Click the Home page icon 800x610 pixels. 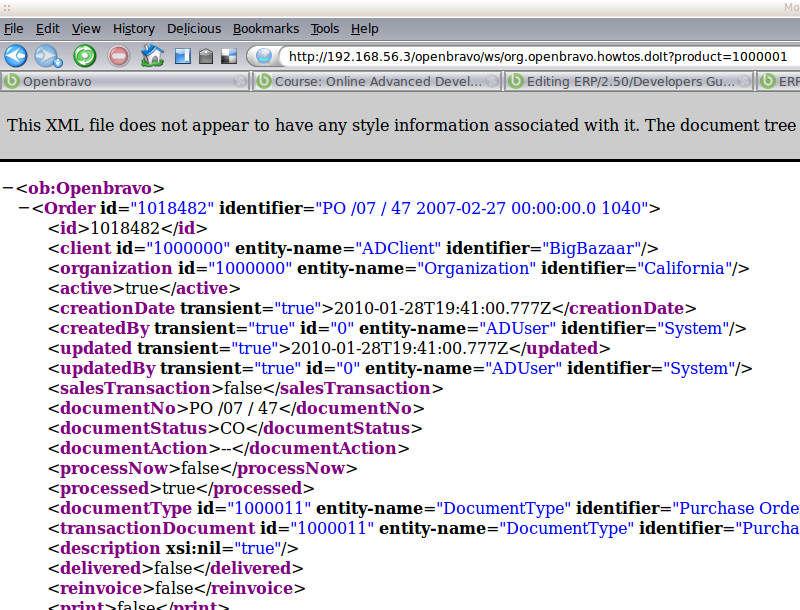click(x=151, y=57)
